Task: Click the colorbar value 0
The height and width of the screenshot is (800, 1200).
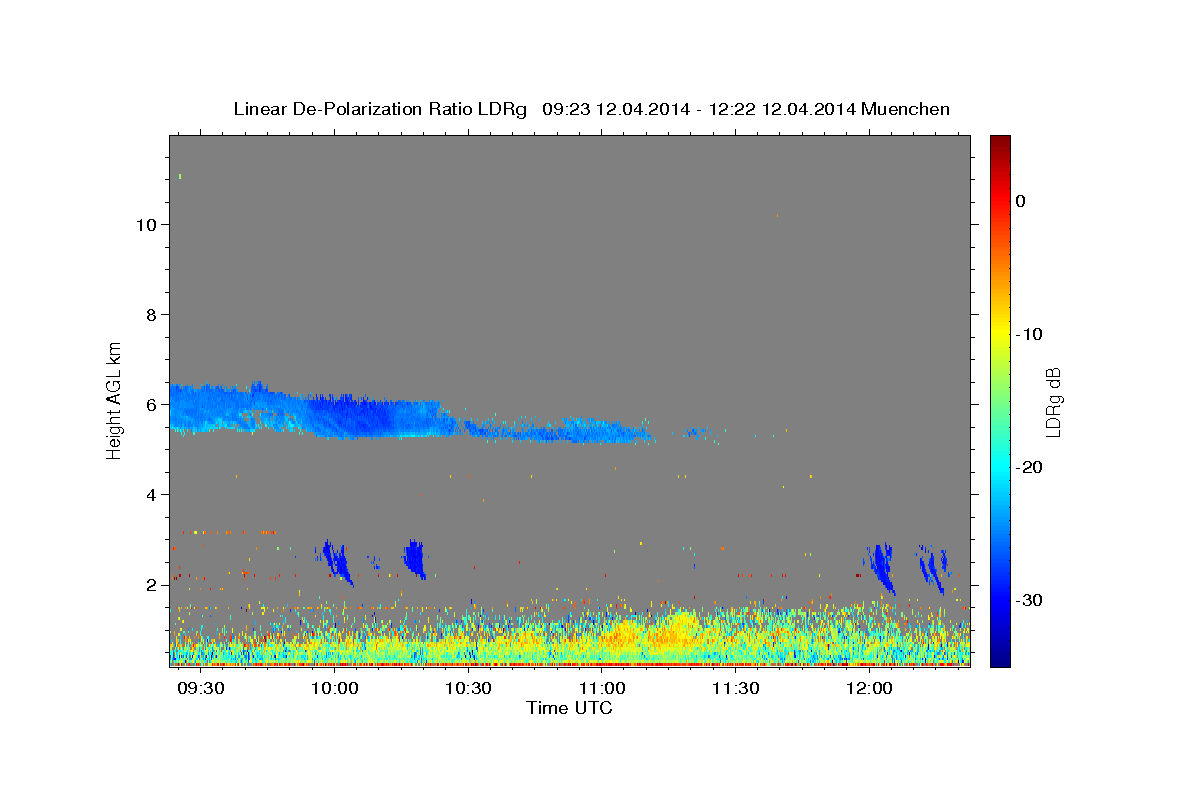Action: coord(1021,201)
